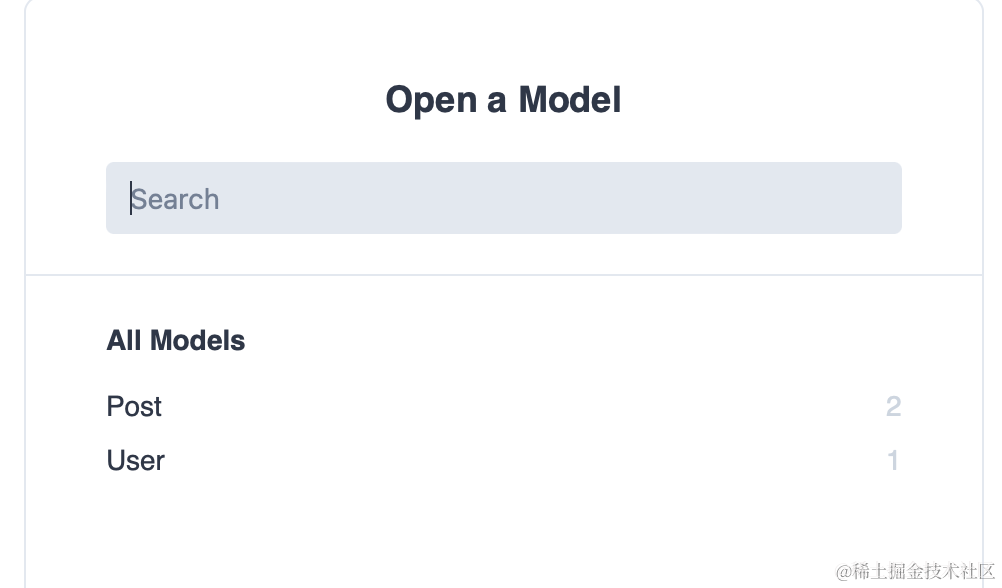Click the watermark text at bottom right

click(x=914, y=571)
